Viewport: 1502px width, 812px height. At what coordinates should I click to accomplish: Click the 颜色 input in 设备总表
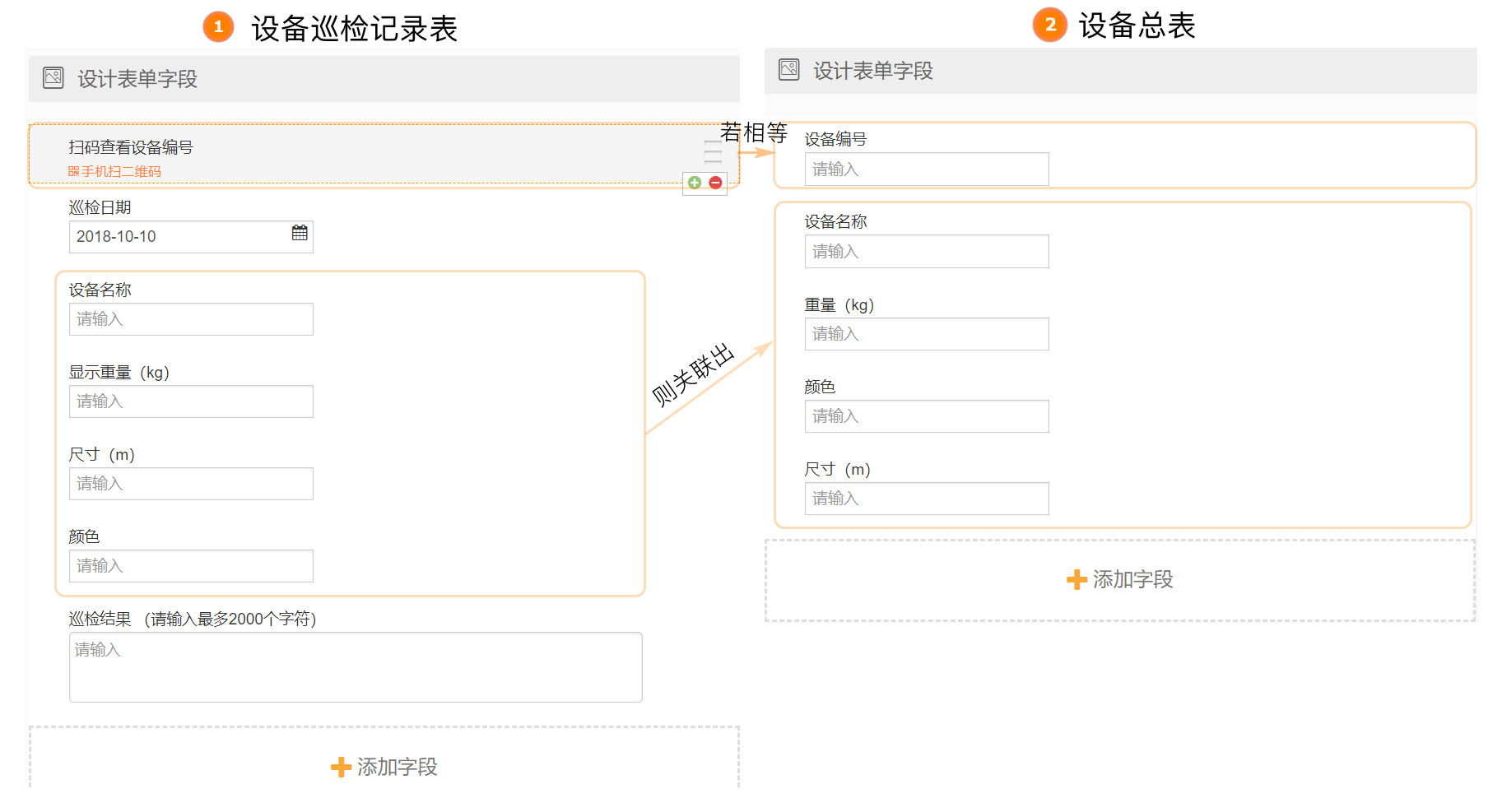point(927,416)
